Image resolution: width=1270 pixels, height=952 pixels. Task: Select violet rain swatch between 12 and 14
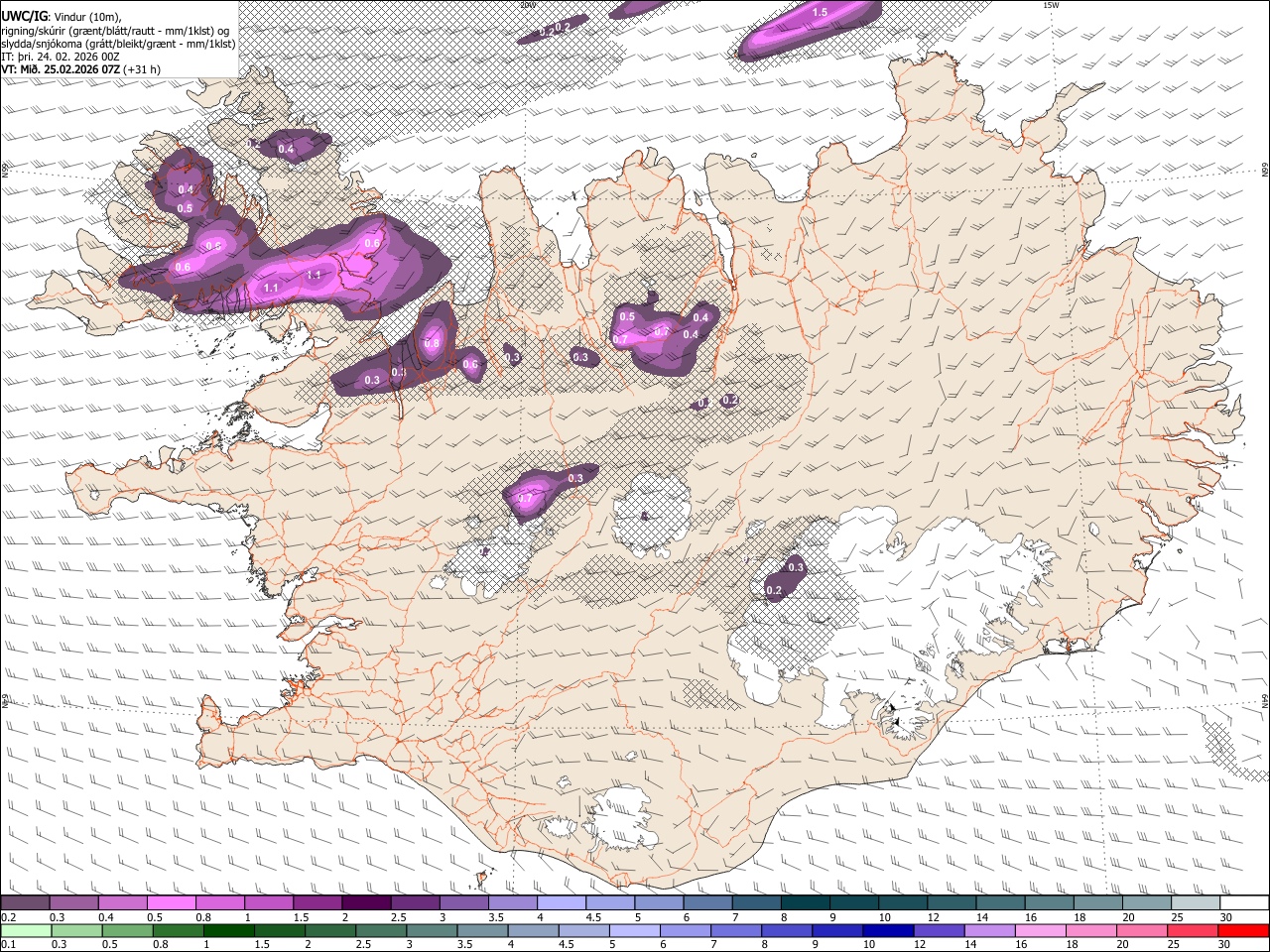[x=938, y=930]
